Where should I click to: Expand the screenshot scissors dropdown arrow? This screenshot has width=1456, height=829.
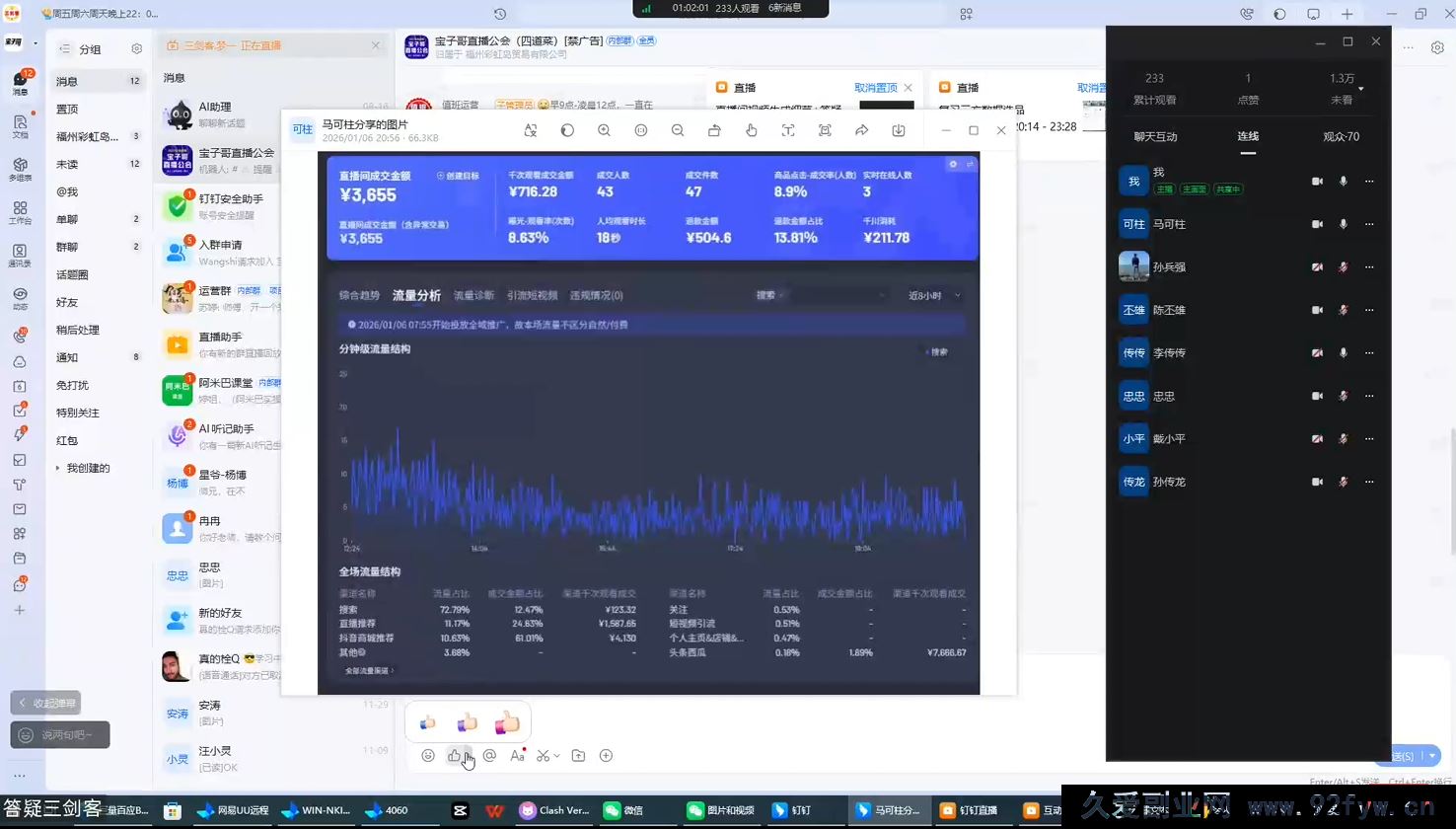[x=557, y=756]
